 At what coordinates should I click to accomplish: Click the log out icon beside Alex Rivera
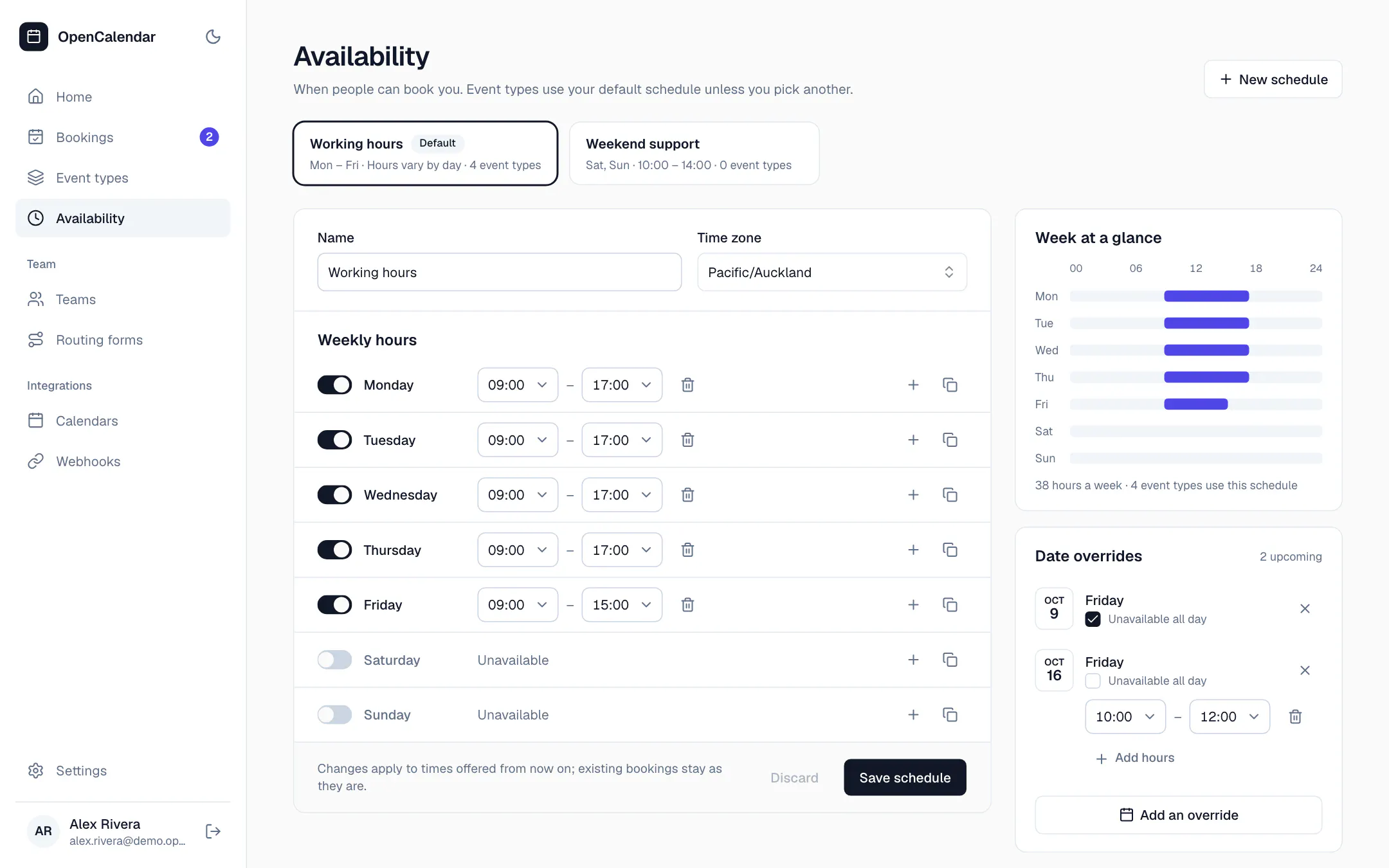pos(213,831)
